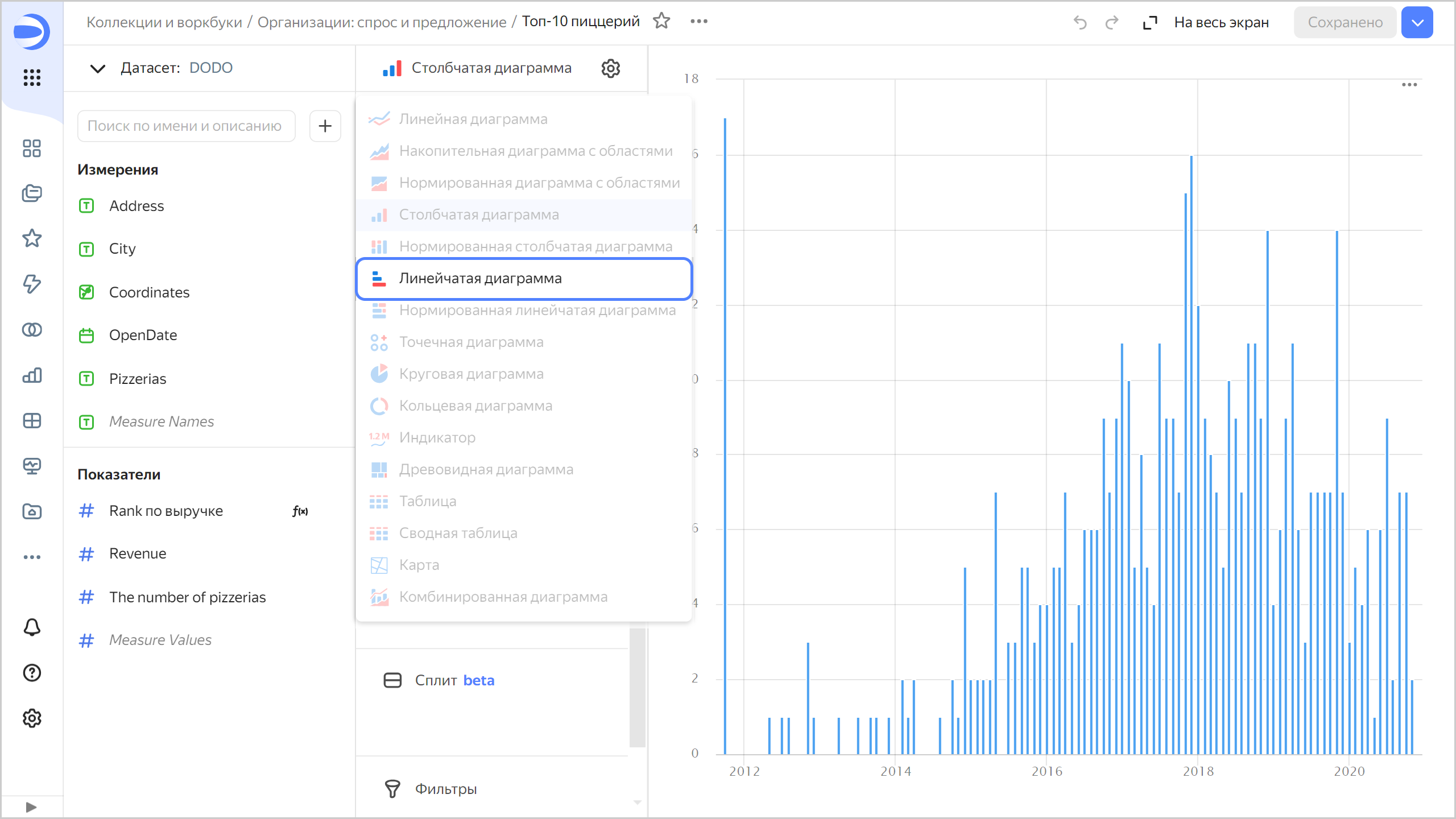Open sidebar settings gear icon

(x=32, y=718)
